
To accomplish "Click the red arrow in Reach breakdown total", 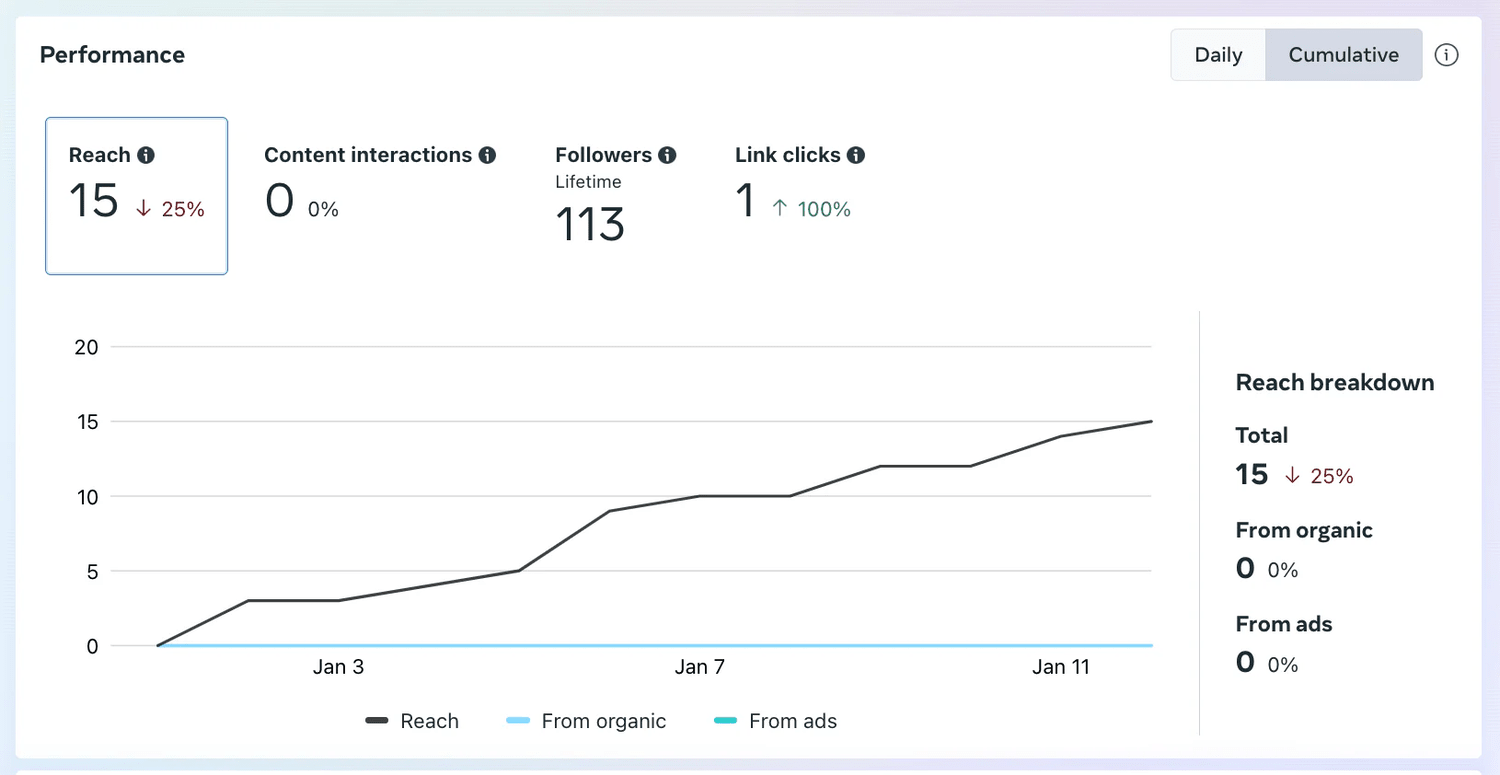I will tap(1292, 476).
